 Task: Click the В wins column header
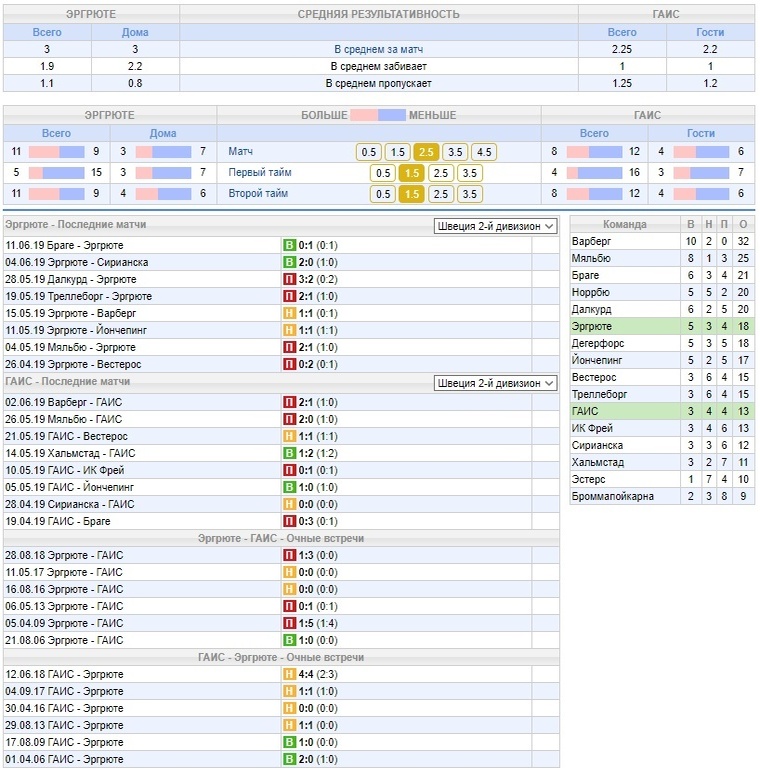tap(691, 224)
